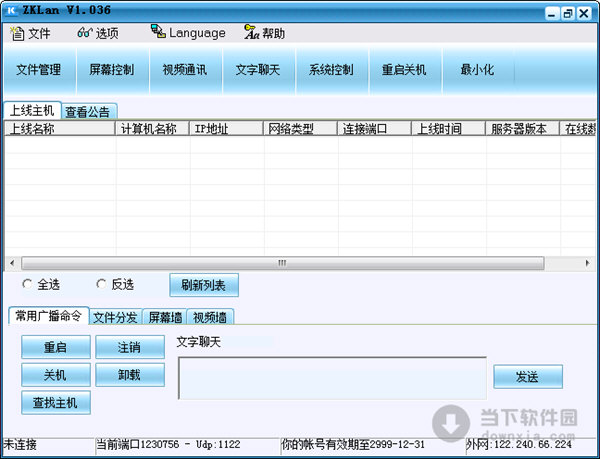This screenshot has height=459, width=600.
Task: Launch 视频通讯 from the toolbar
Action: 185,70
